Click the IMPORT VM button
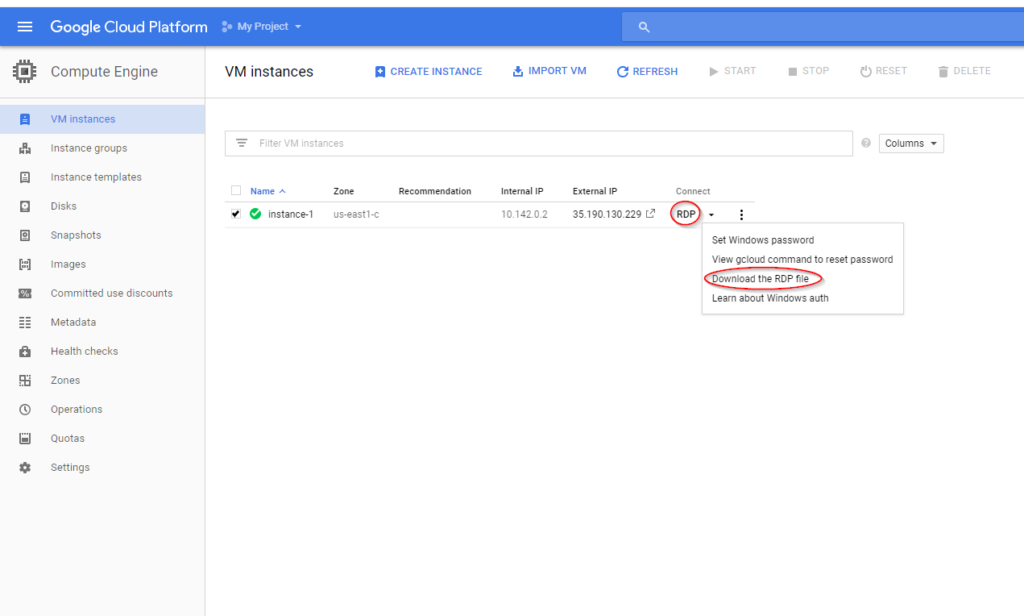1024x616 pixels. pyautogui.click(x=549, y=71)
